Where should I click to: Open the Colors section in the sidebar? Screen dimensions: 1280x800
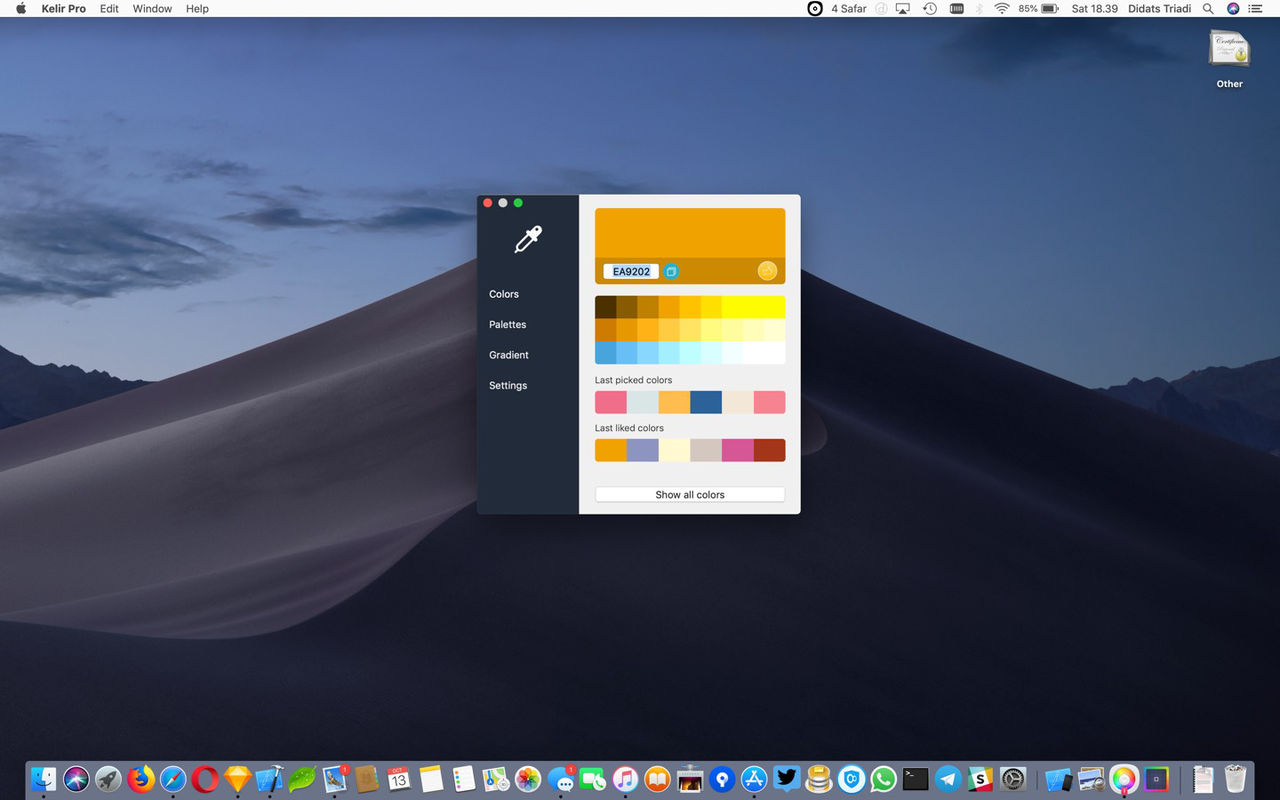click(504, 294)
